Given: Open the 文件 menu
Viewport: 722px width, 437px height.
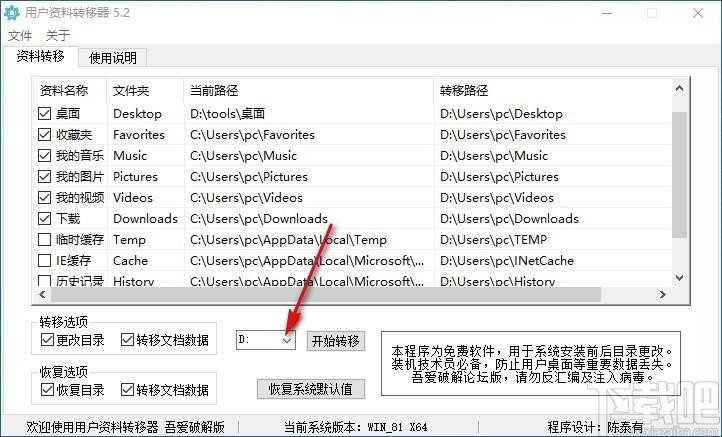Looking at the screenshot, I should [20, 35].
